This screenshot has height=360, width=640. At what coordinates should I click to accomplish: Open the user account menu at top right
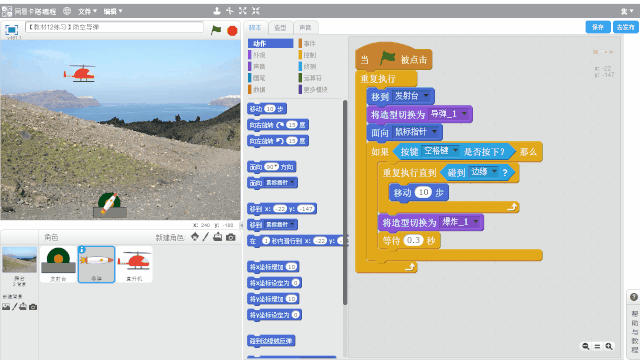point(627,11)
